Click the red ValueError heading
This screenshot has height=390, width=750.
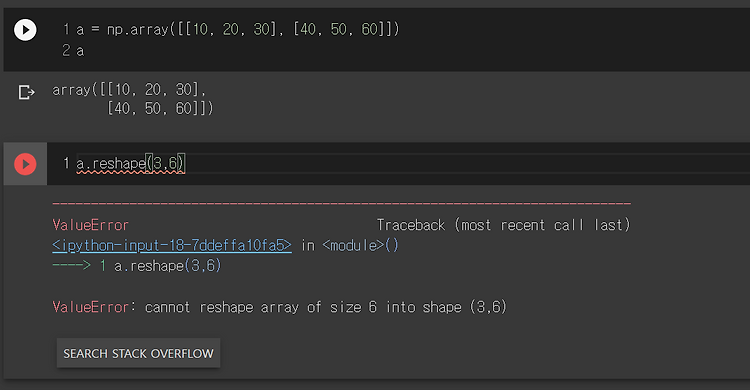(90, 225)
